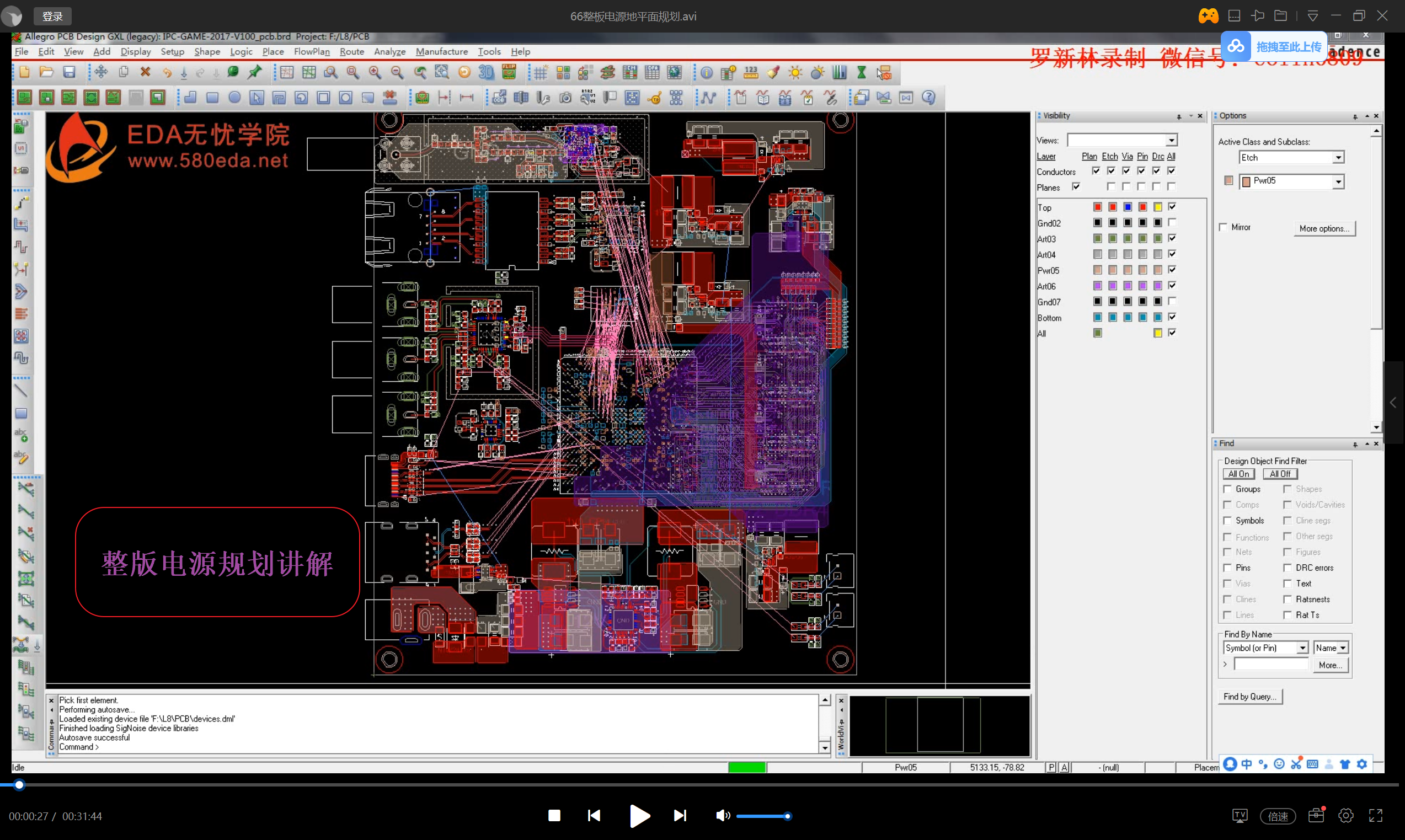Open the CM constraint manager icon
The height and width of the screenshot is (840, 1405).
click(629, 72)
